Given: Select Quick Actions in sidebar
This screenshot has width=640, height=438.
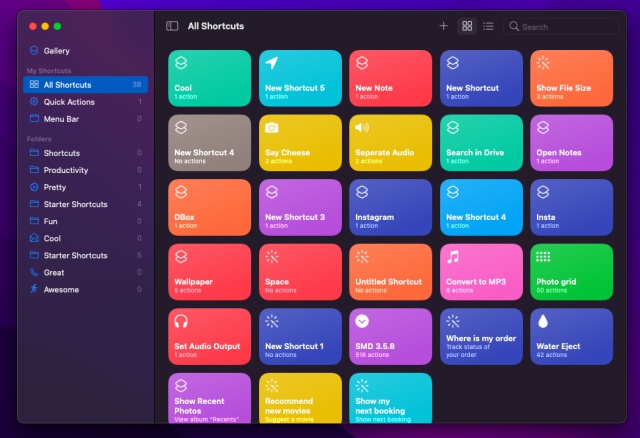Looking at the screenshot, I should point(68,102).
